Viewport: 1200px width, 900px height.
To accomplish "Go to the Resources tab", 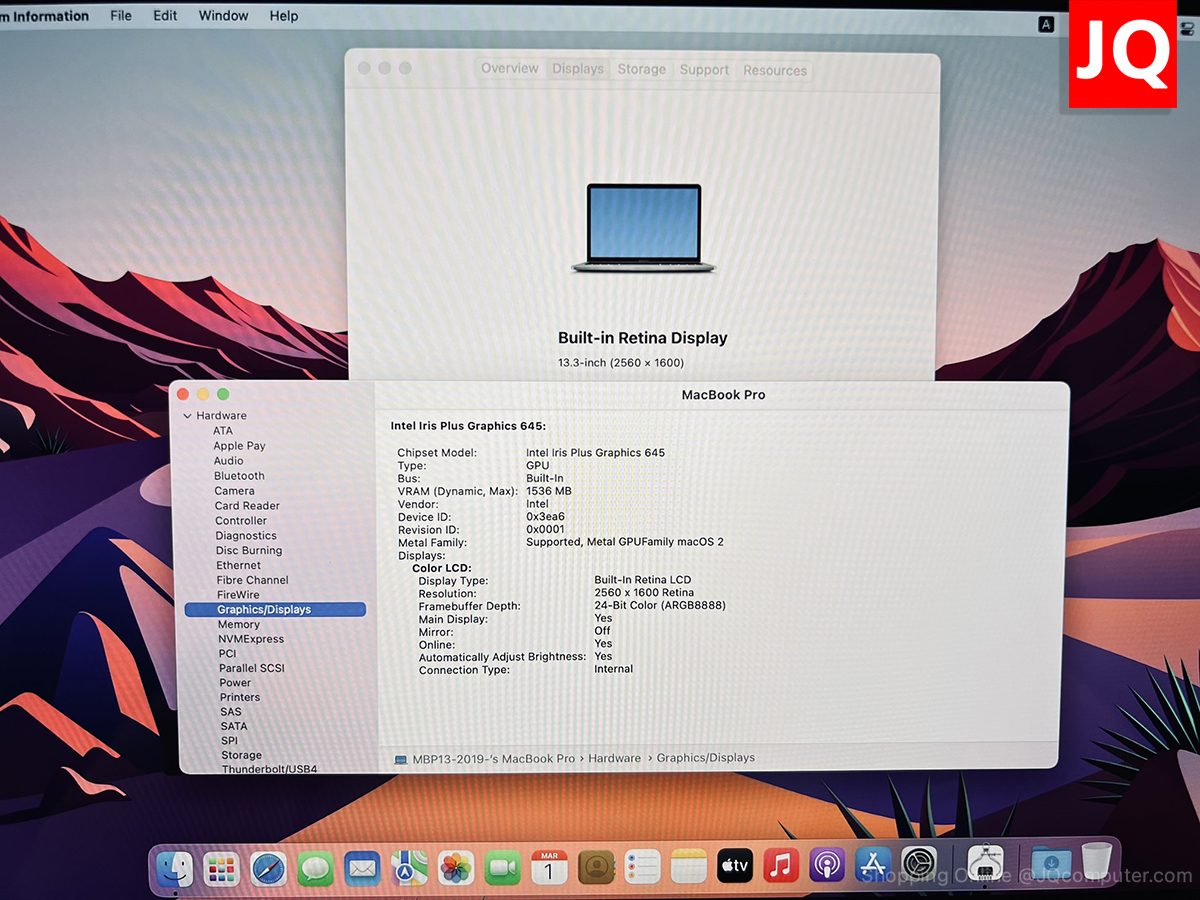I will (774, 71).
